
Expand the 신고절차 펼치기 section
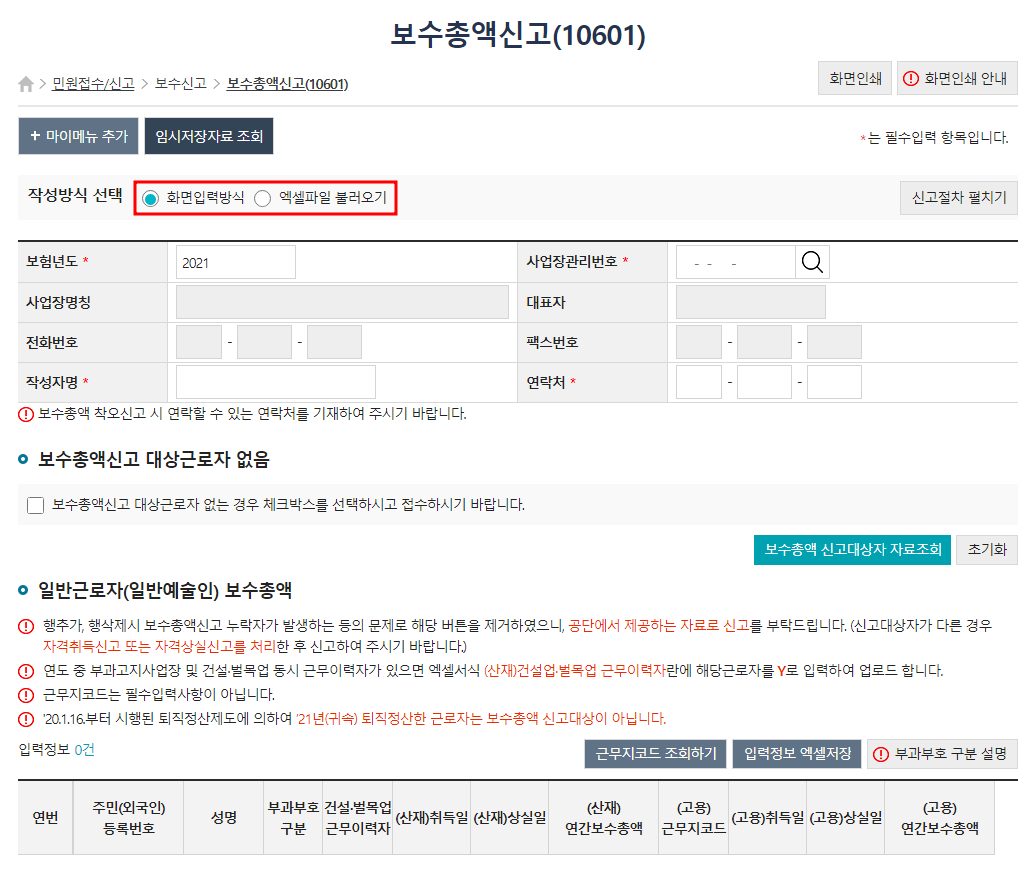[958, 197]
